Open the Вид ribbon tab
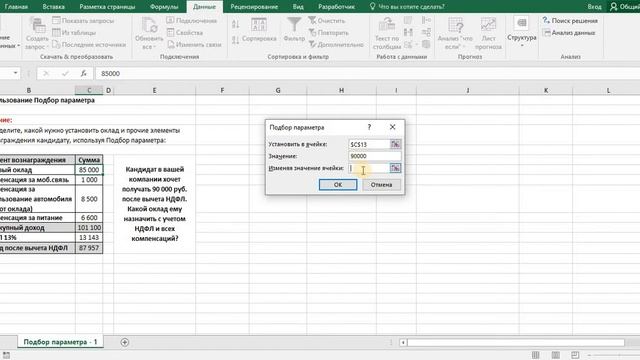Screen dimensions: 640x360 point(298,7)
